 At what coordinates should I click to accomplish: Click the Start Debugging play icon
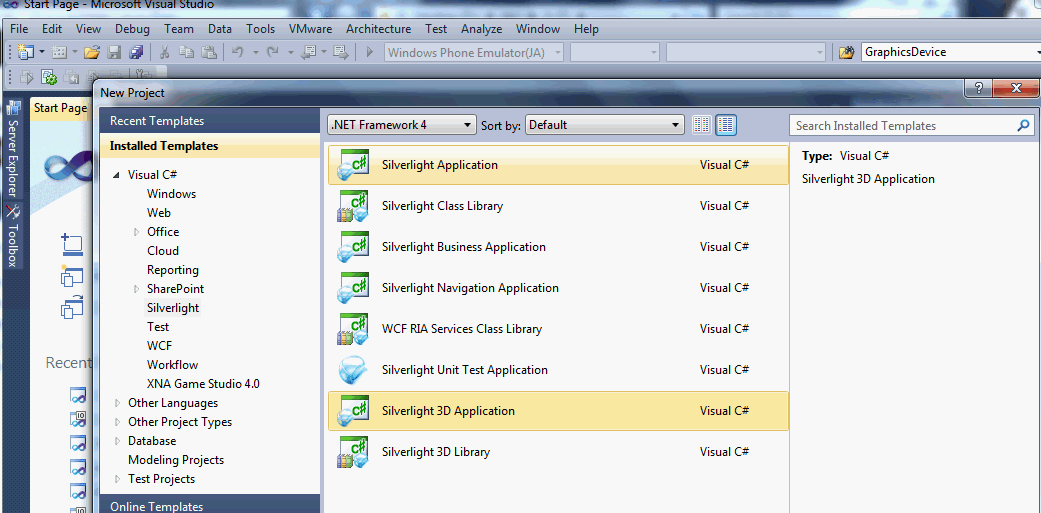[370, 52]
